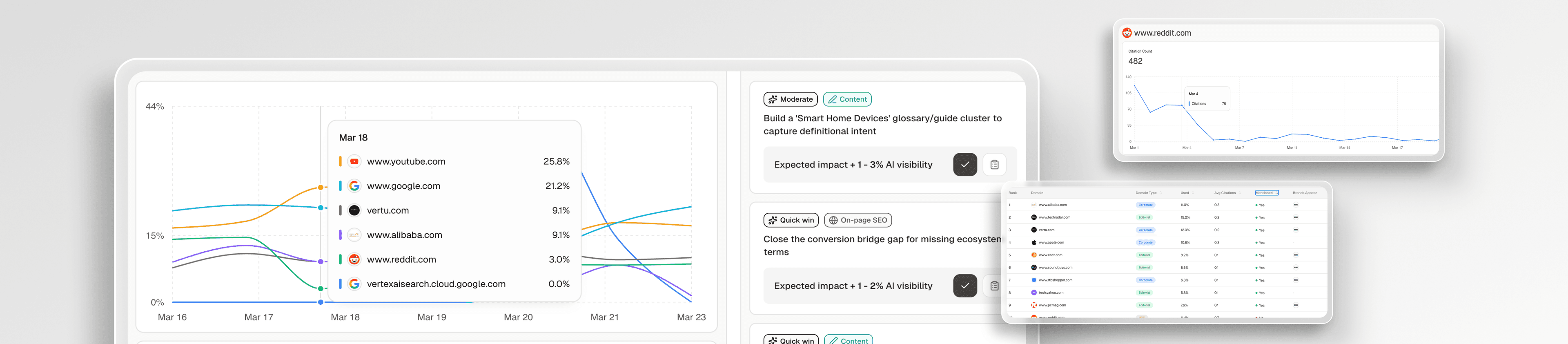
Task: Sort table by Used column
Action: click(1192, 193)
